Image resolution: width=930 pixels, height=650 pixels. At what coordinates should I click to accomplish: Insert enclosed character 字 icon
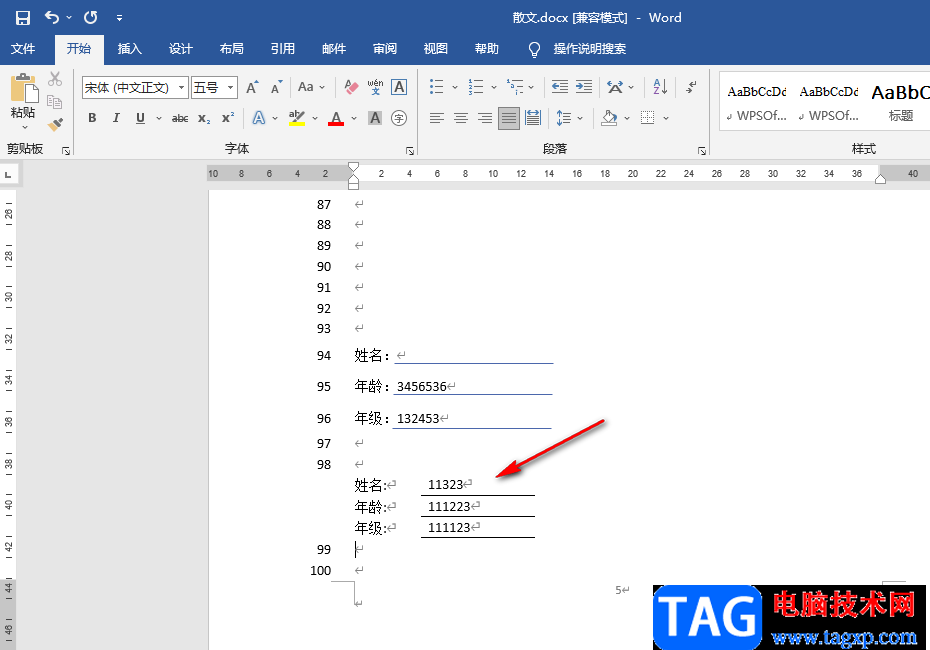pos(399,118)
